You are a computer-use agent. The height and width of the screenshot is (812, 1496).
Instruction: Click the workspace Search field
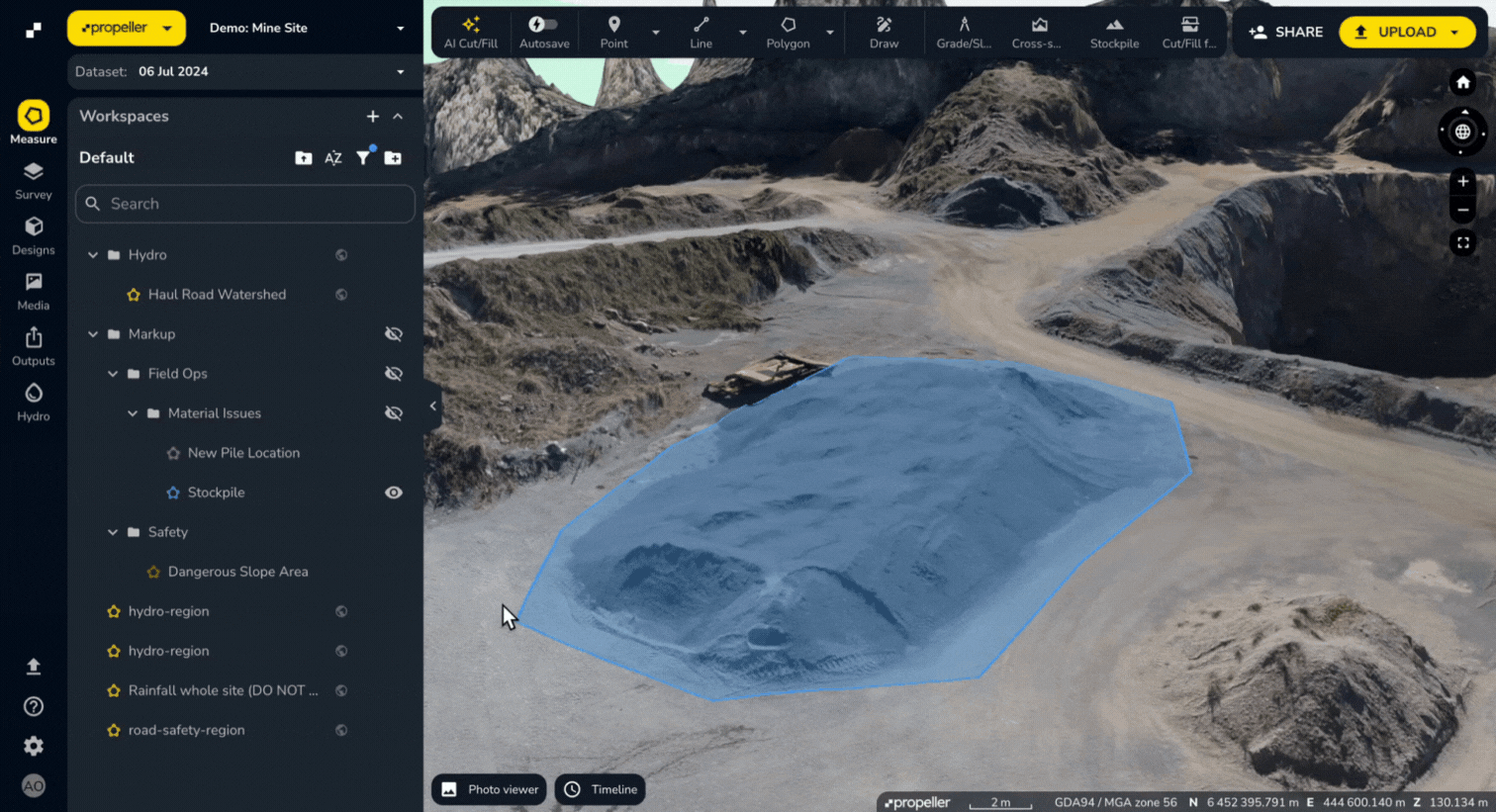[245, 204]
